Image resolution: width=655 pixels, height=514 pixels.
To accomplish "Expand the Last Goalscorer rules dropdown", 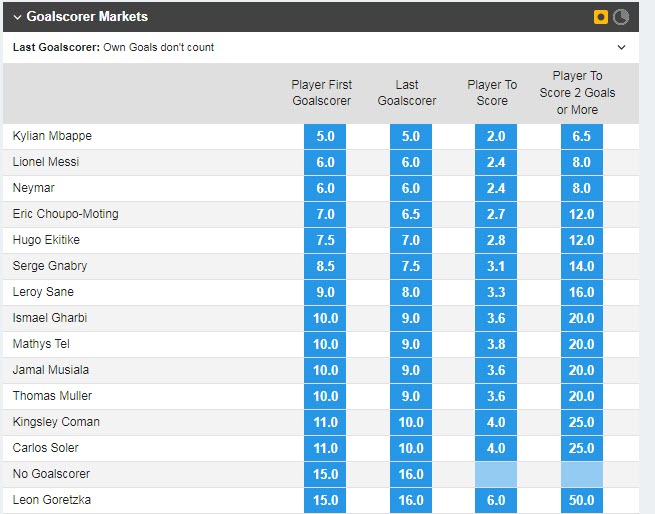I will pos(621,47).
